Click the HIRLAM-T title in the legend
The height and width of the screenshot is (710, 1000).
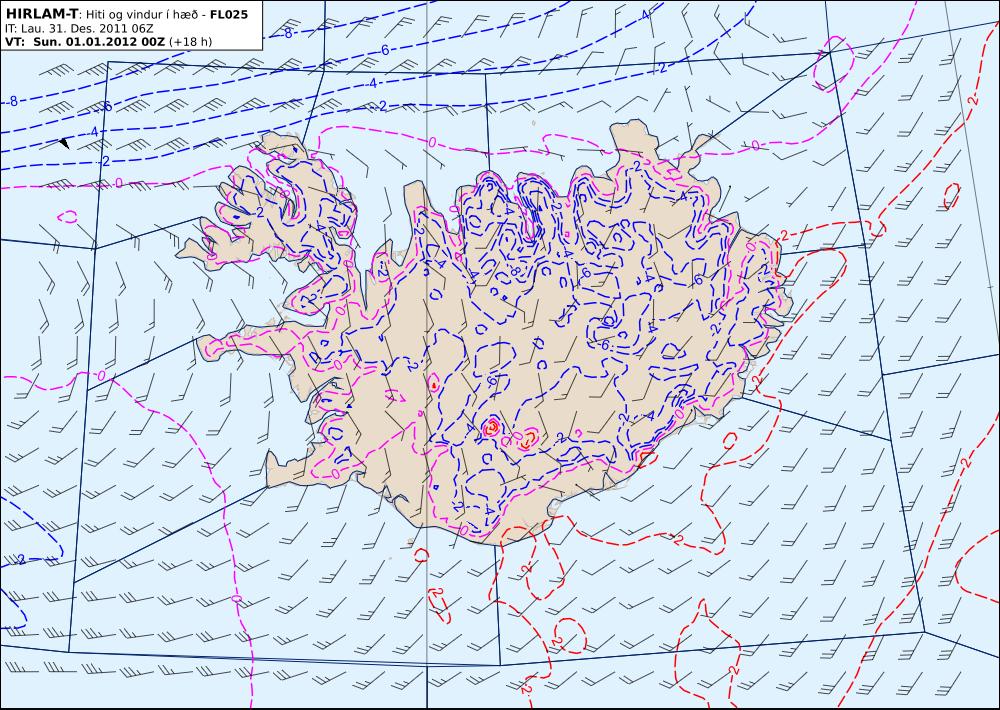point(40,14)
